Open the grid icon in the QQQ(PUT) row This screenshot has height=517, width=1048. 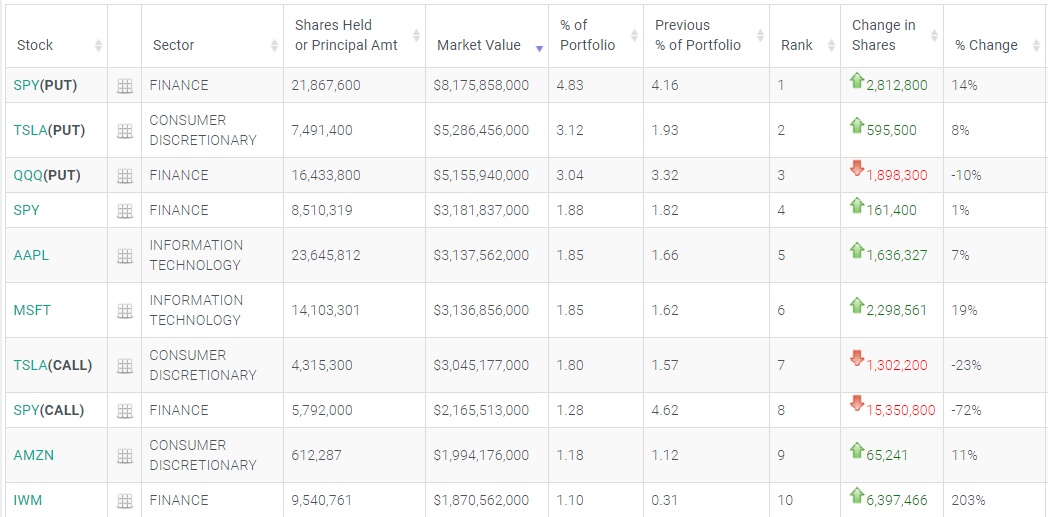click(125, 176)
